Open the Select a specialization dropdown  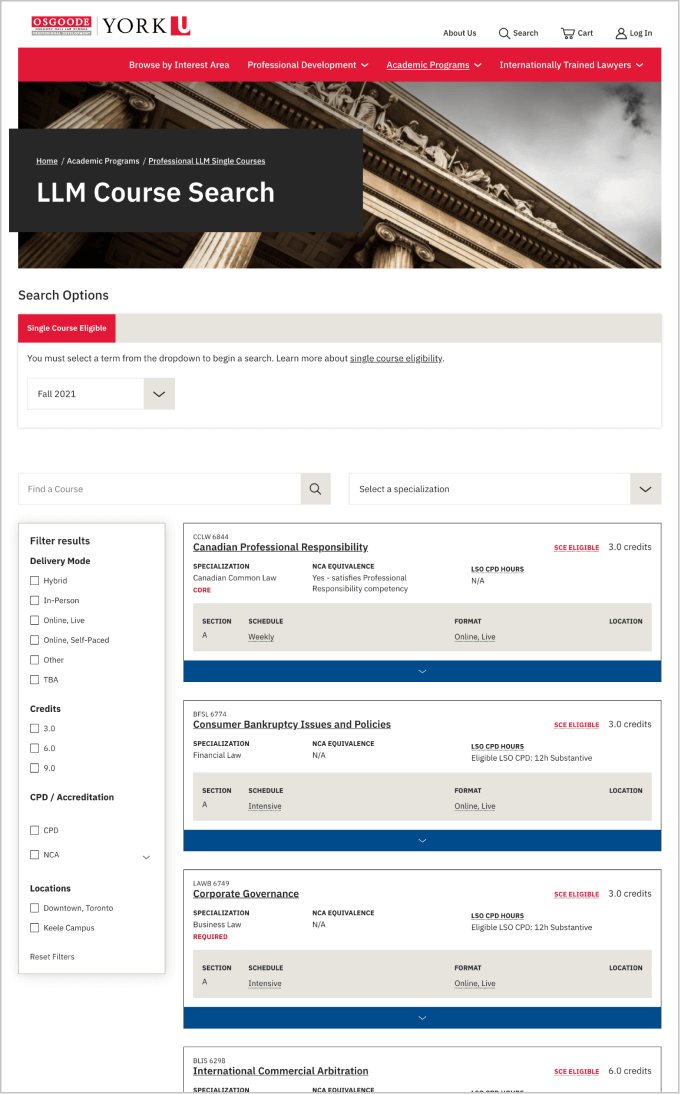point(505,489)
